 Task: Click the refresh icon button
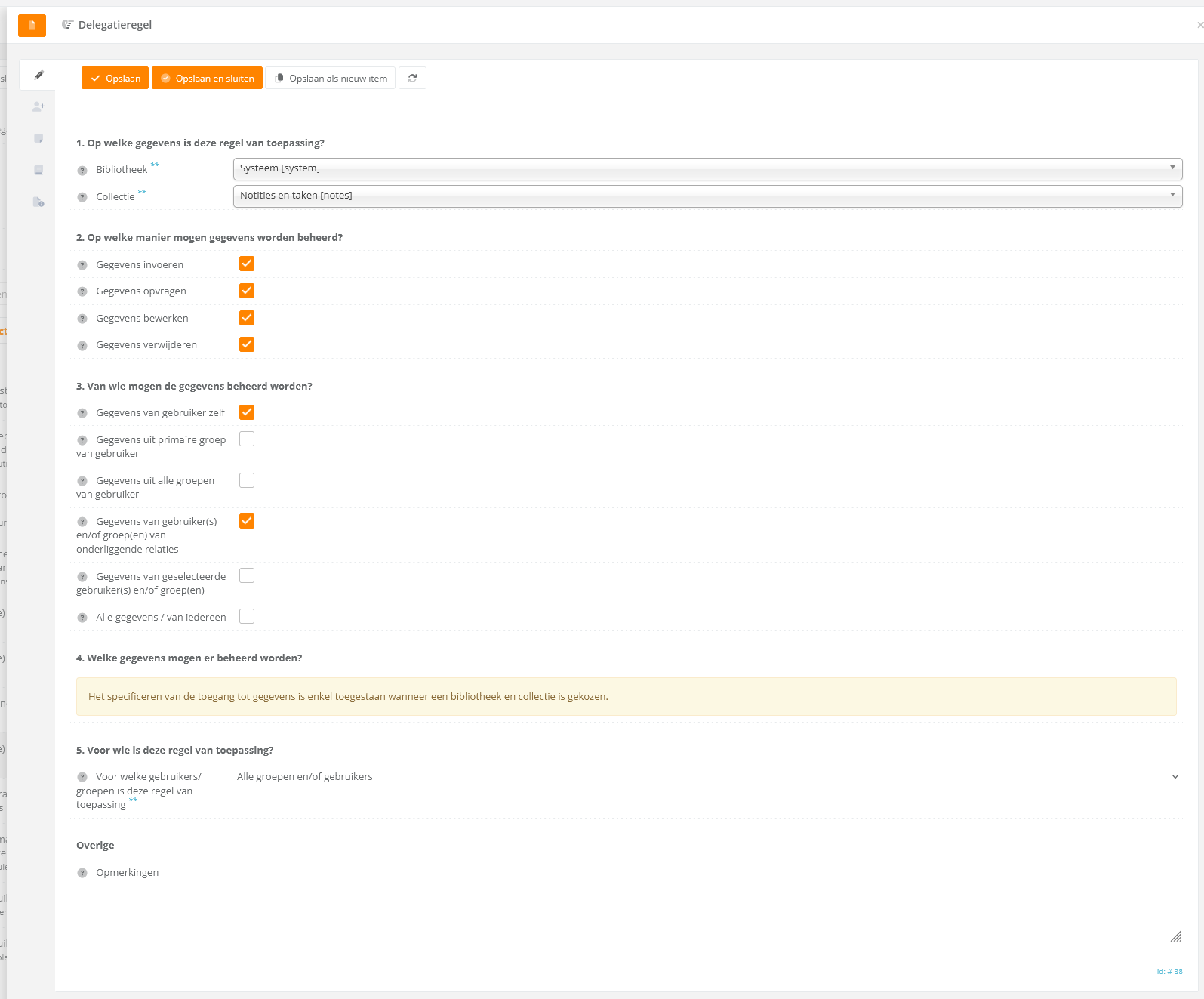(x=412, y=79)
